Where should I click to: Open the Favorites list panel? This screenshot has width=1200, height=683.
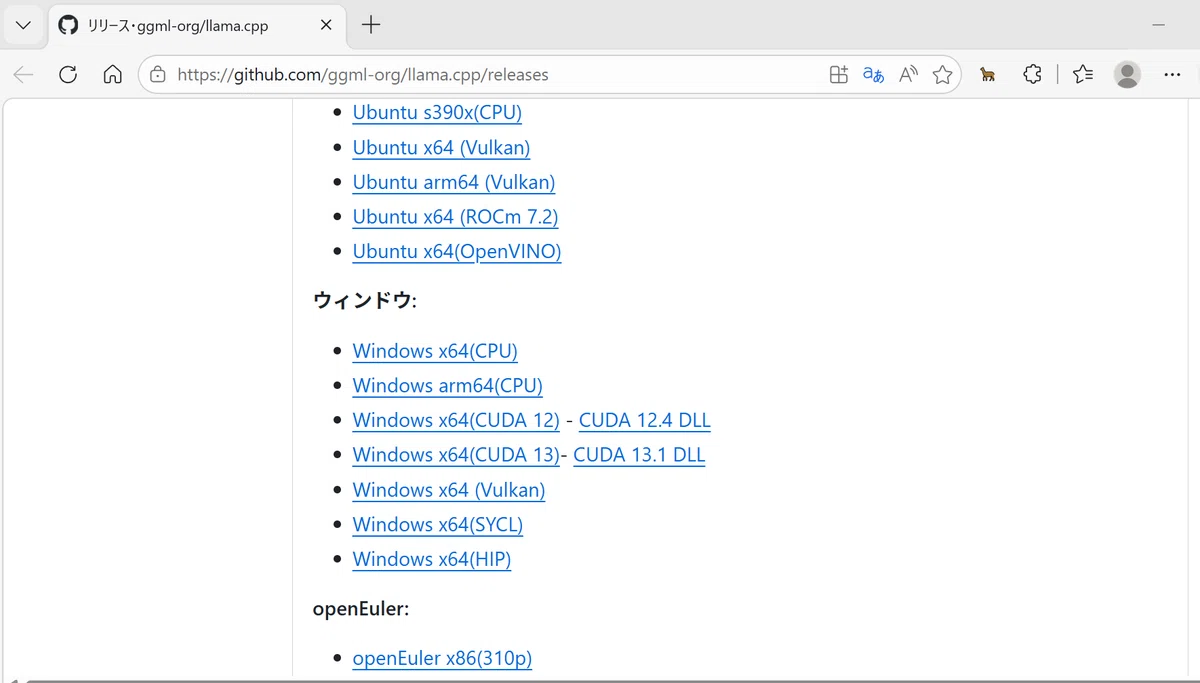pyautogui.click(x=1083, y=74)
